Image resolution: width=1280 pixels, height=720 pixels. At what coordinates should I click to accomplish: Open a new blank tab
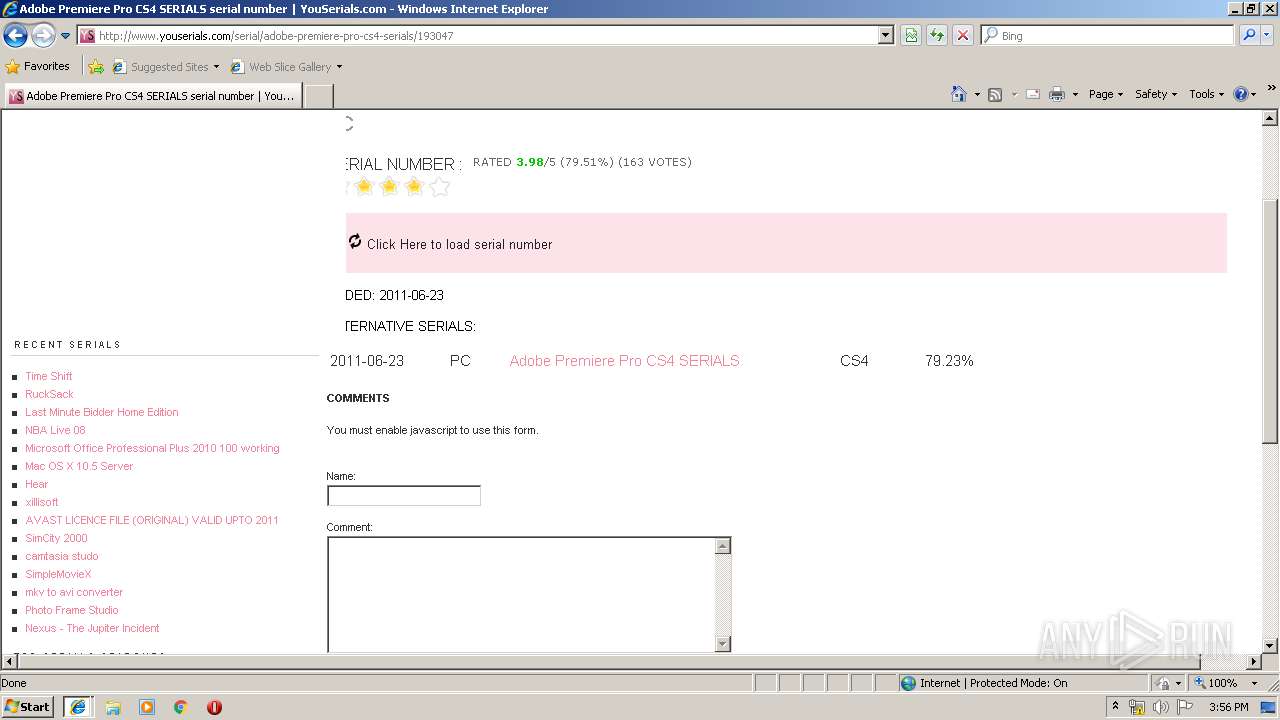[x=318, y=96]
